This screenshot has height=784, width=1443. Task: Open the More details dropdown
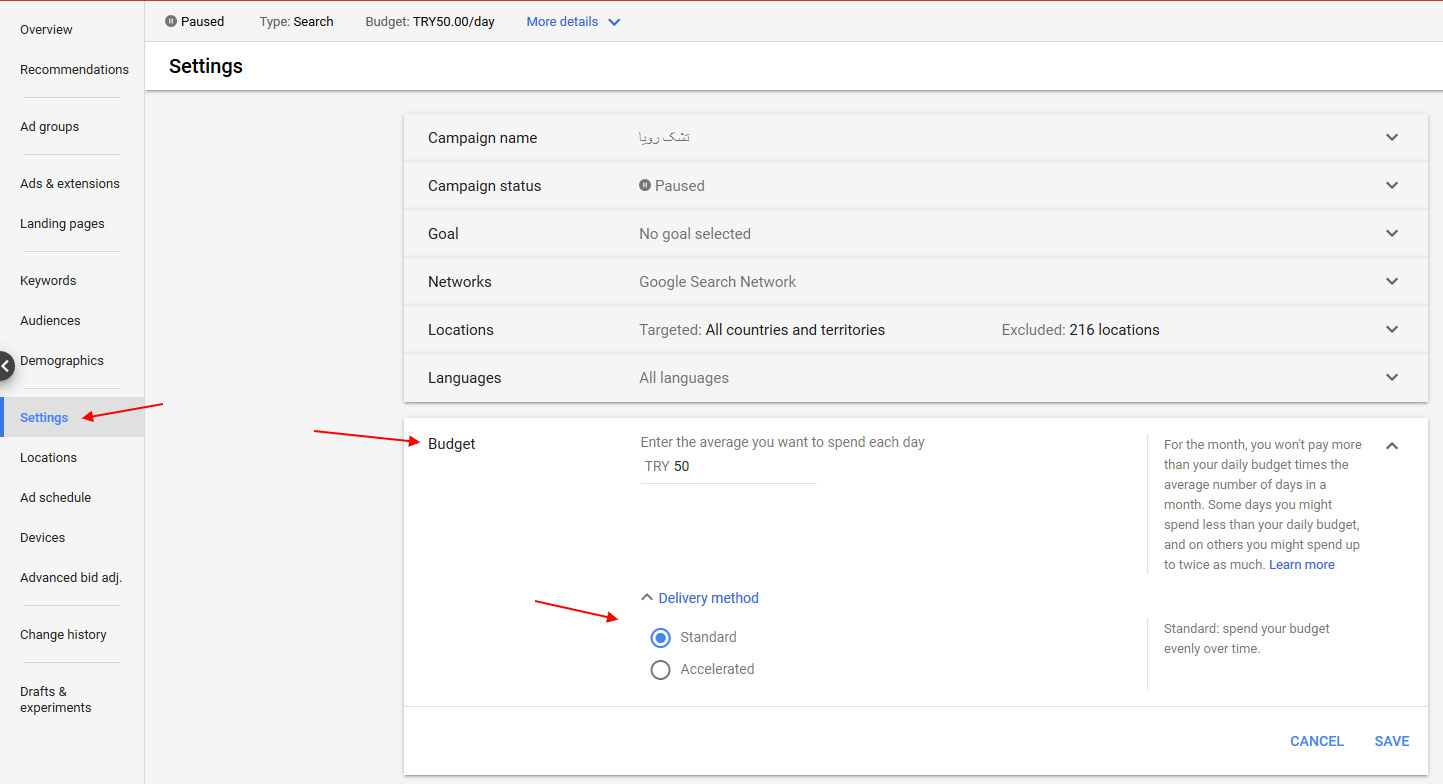coord(574,21)
